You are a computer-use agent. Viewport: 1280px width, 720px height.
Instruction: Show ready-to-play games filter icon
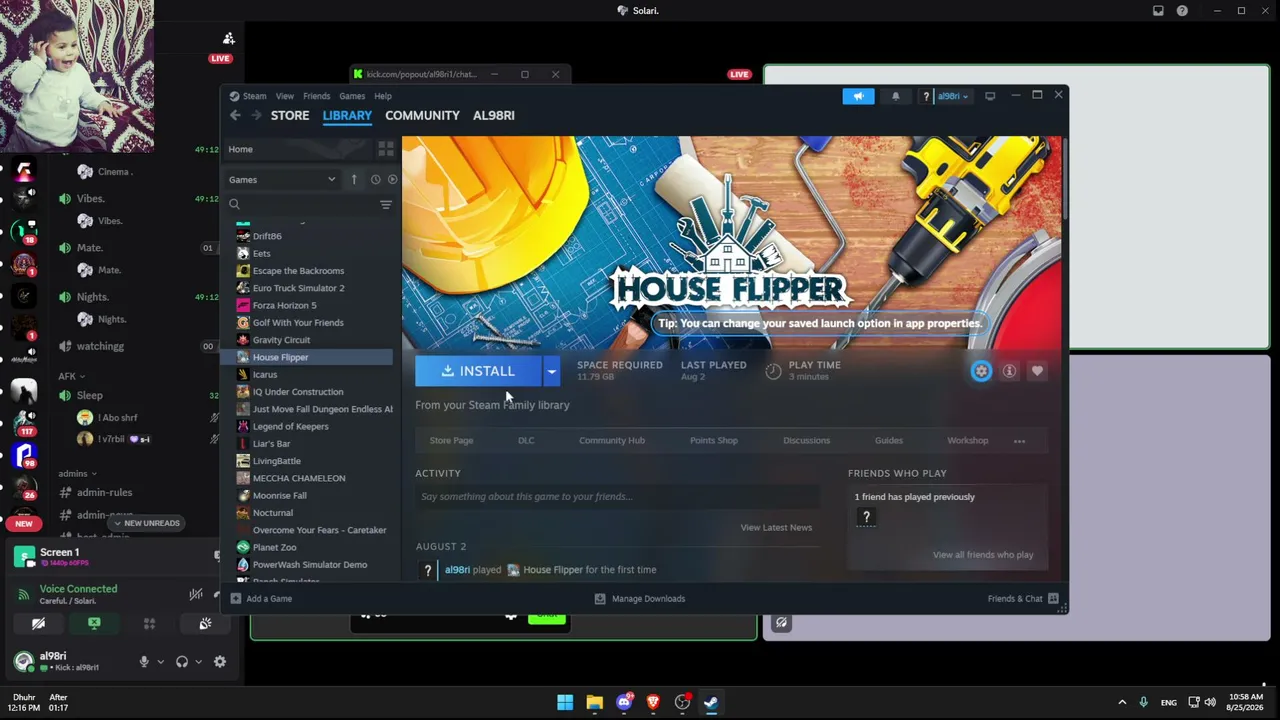tap(392, 180)
